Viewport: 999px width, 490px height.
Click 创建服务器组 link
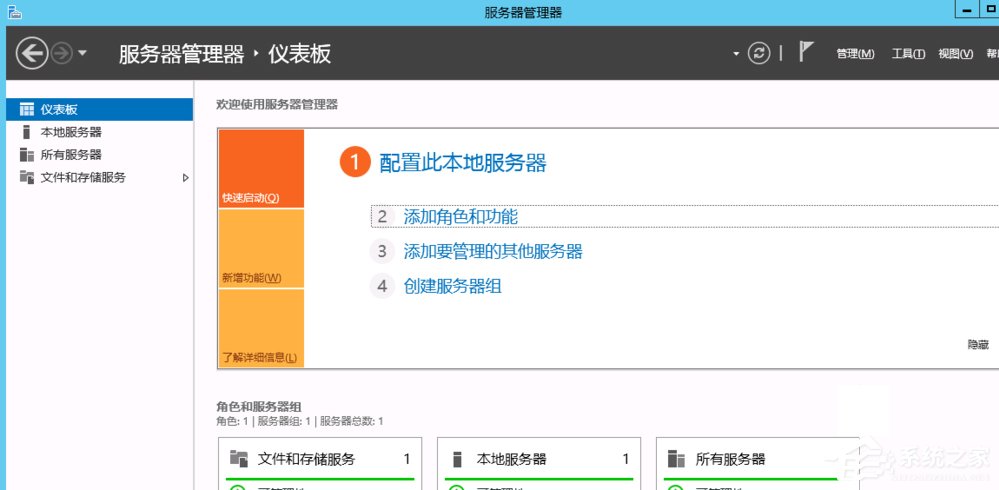[452, 286]
